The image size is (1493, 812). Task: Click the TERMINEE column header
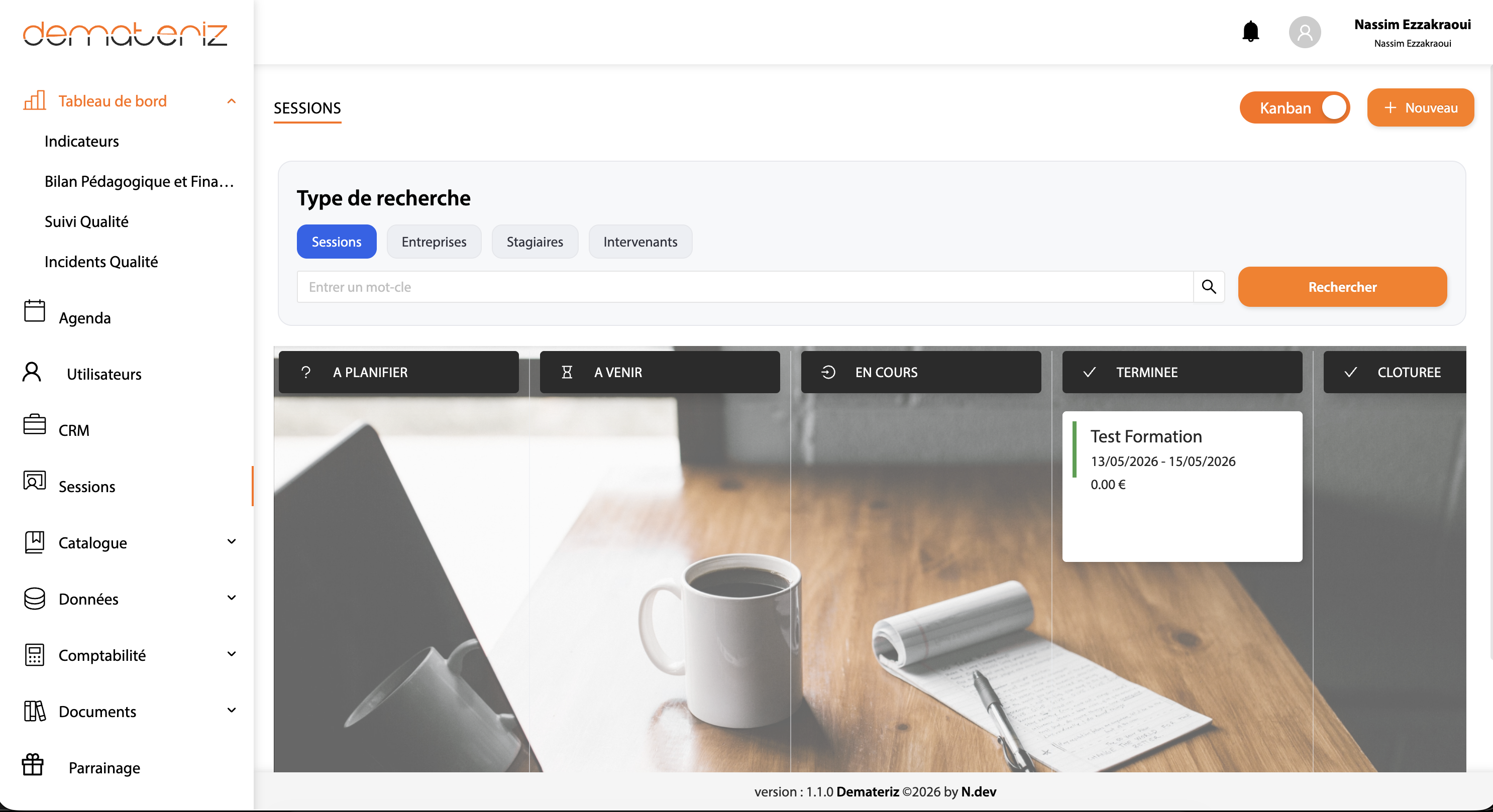1183,372
